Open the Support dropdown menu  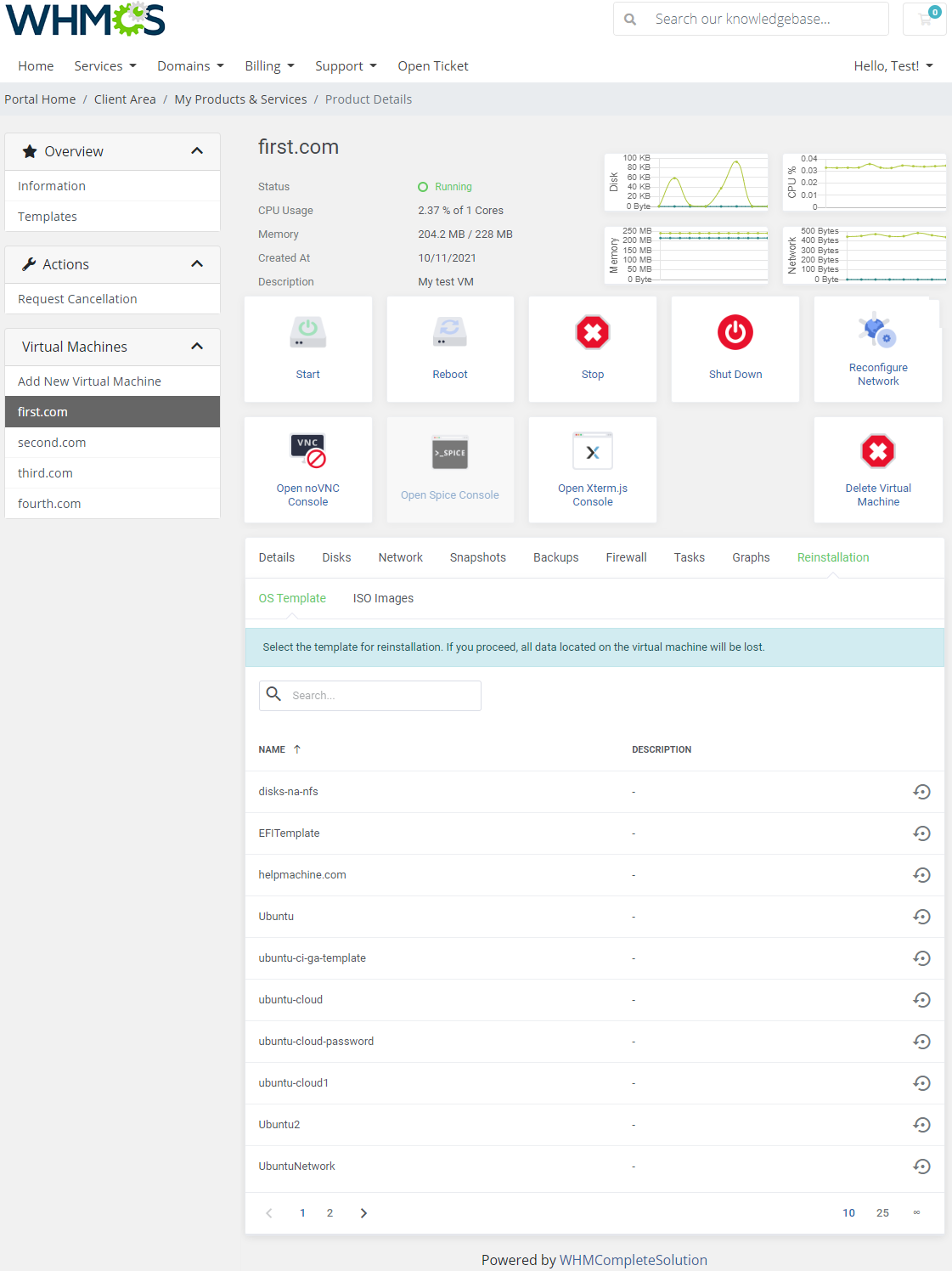(x=346, y=66)
